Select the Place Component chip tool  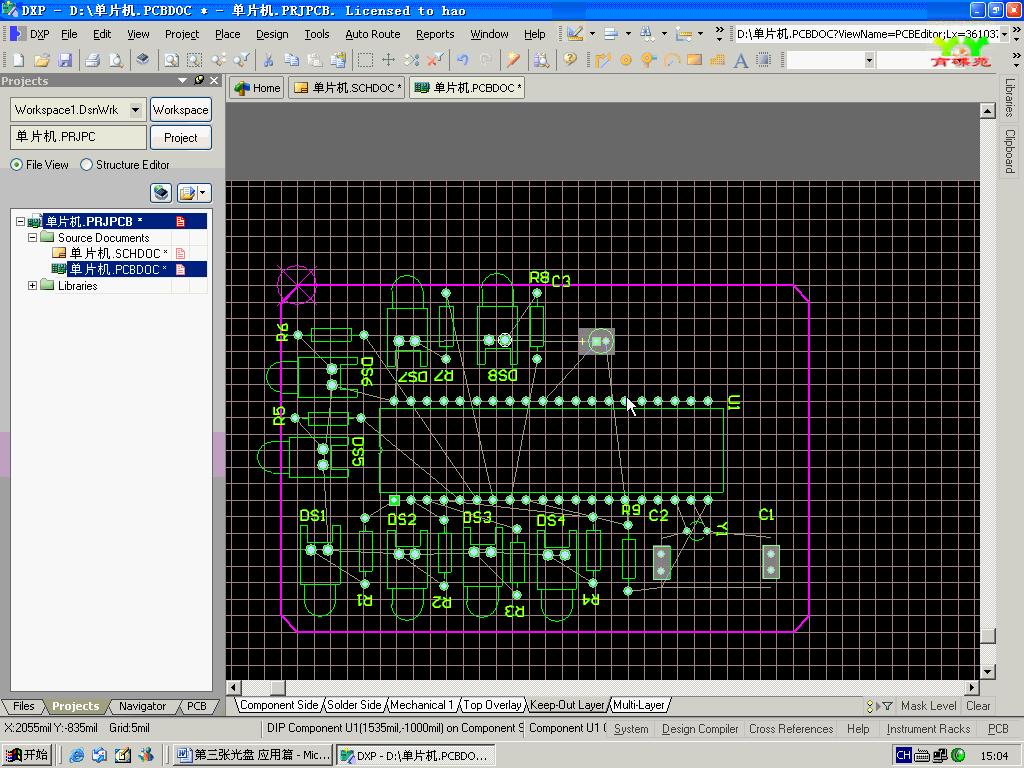[763, 60]
